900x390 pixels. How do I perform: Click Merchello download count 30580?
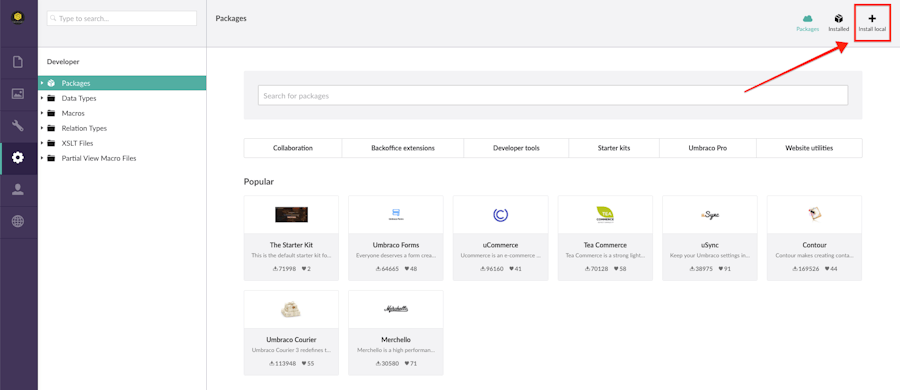388,364
